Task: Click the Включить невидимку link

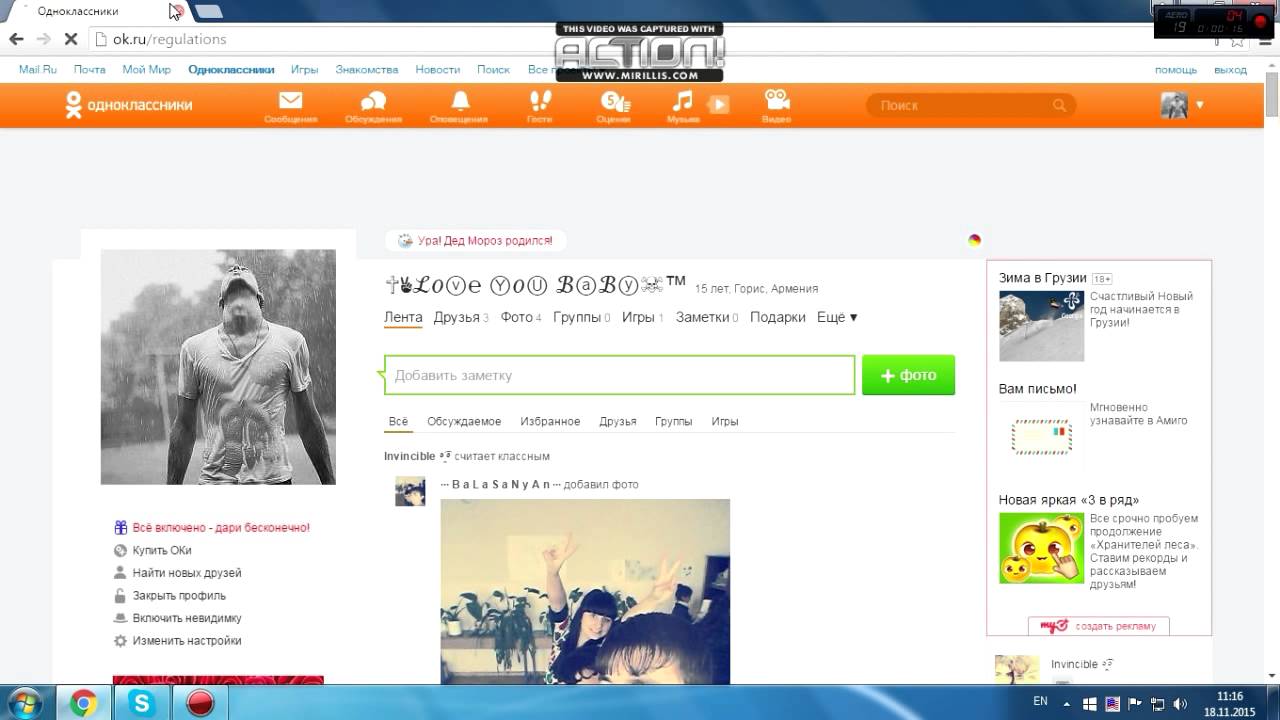Action: point(187,618)
